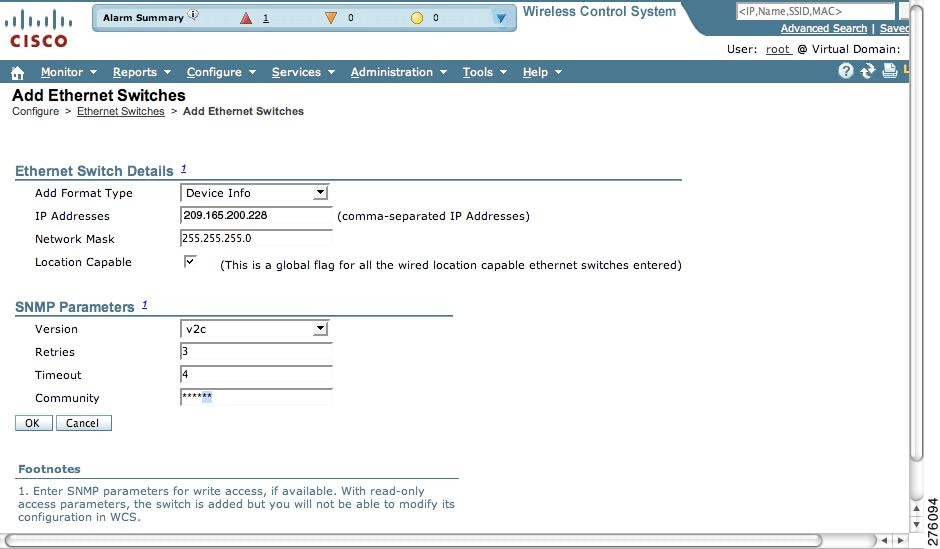
Task: Refresh the page with the arrows icon
Action: click(x=867, y=71)
